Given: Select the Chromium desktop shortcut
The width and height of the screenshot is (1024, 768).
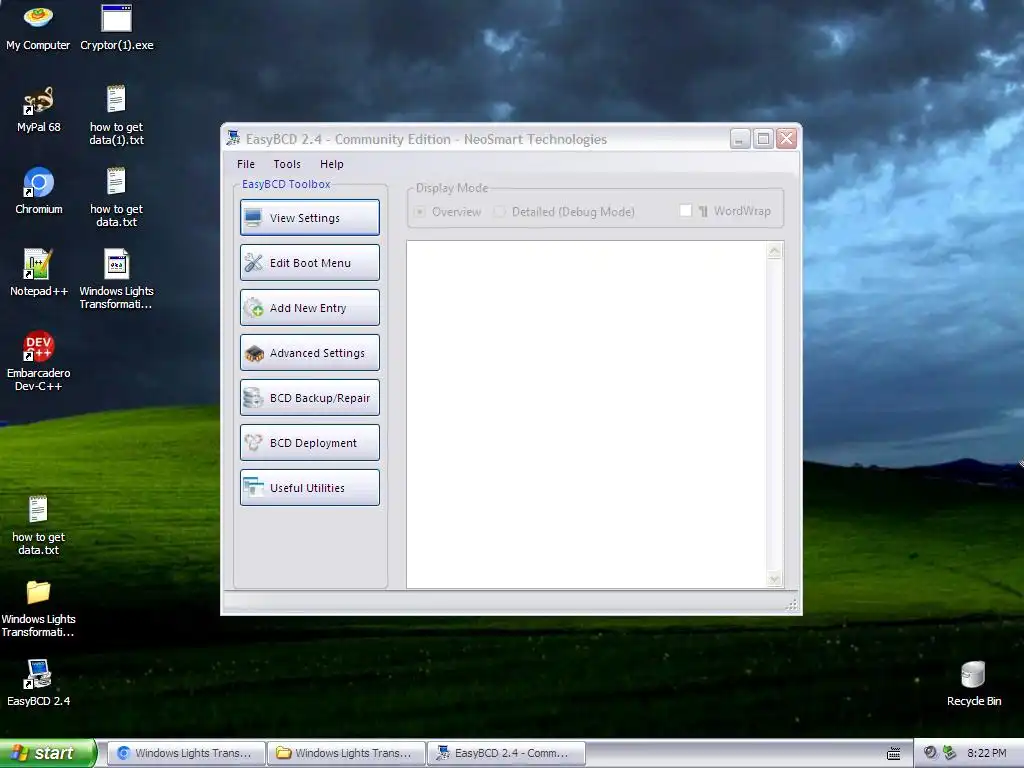Looking at the screenshot, I should coord(39,191).
